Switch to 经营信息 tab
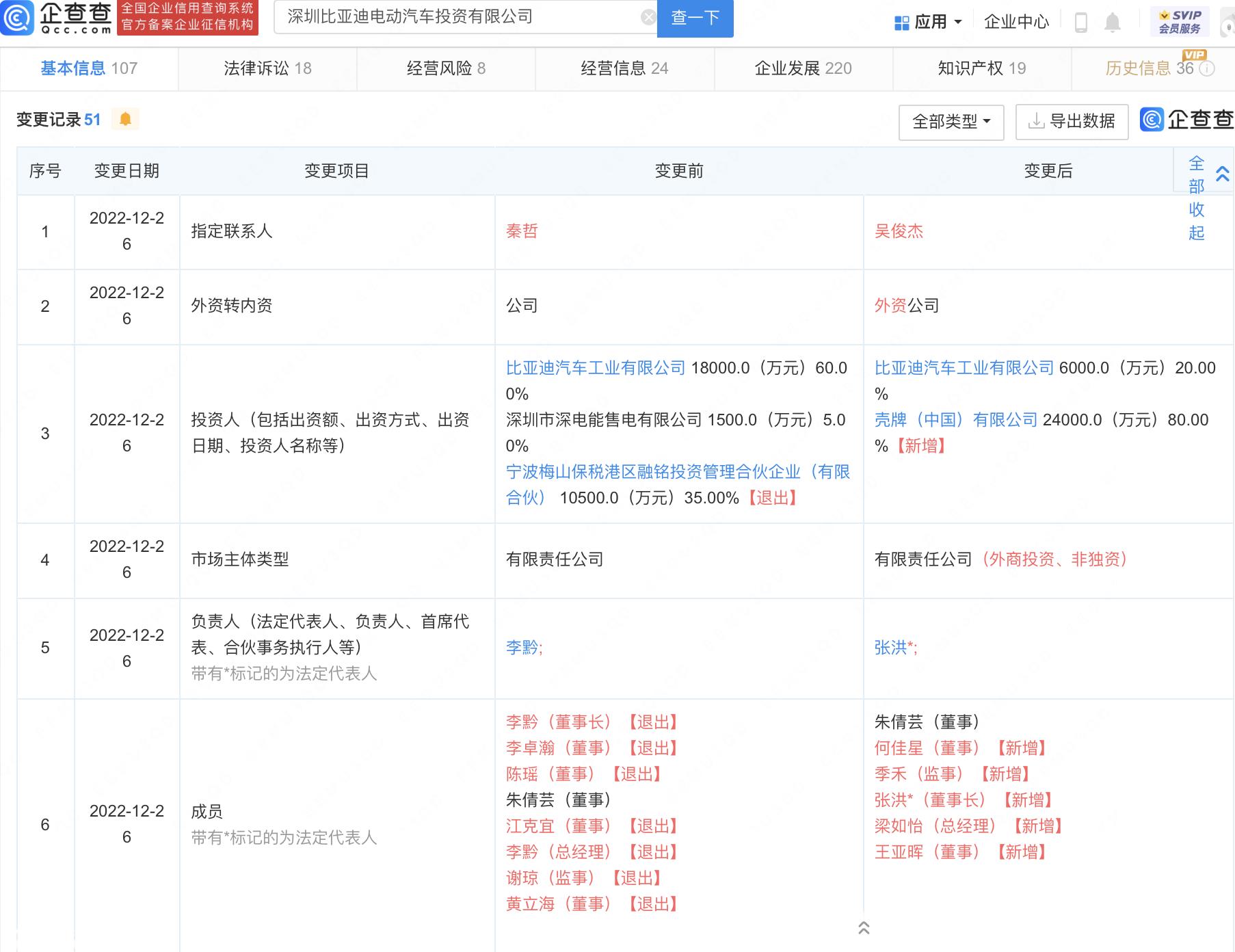 tap(624, 68)
